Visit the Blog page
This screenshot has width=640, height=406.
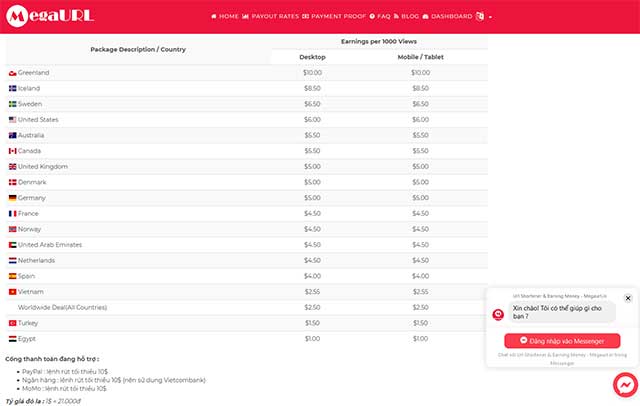pyautogui.click(x=406, y=17)
